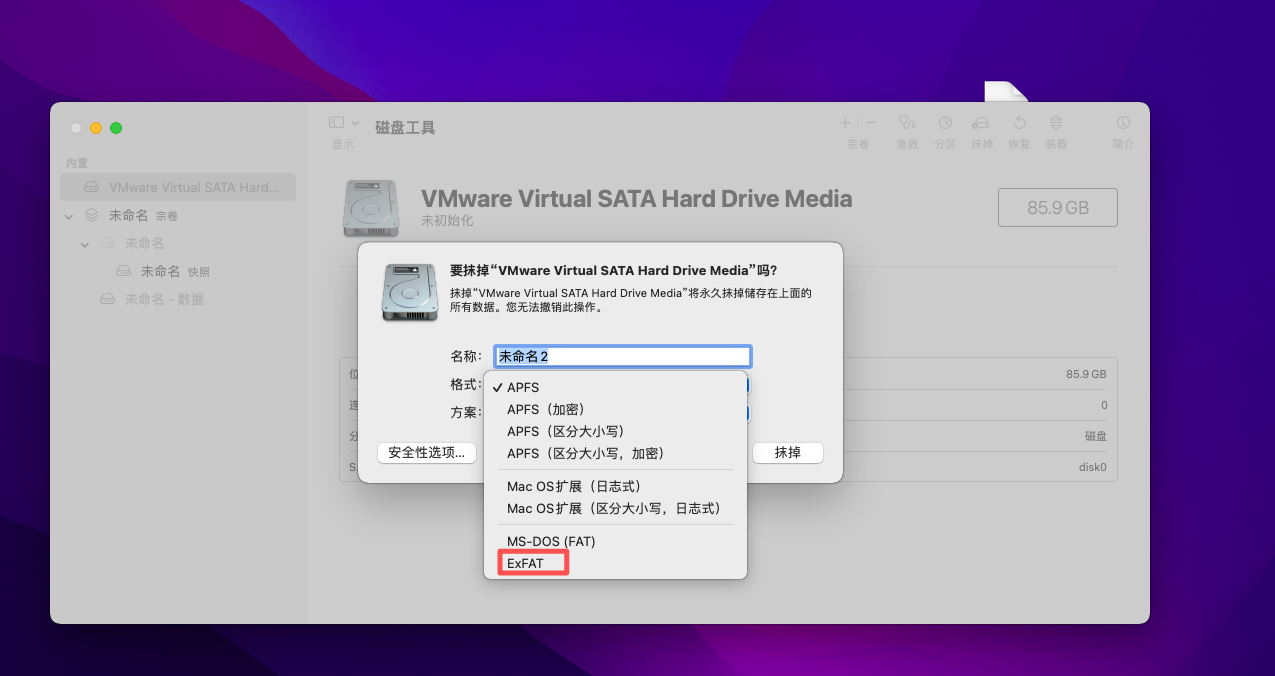Screen dimensions: 1275x676
Task: Click the 85.9 GB capacity badge
Action: [x=1058, y=207]
